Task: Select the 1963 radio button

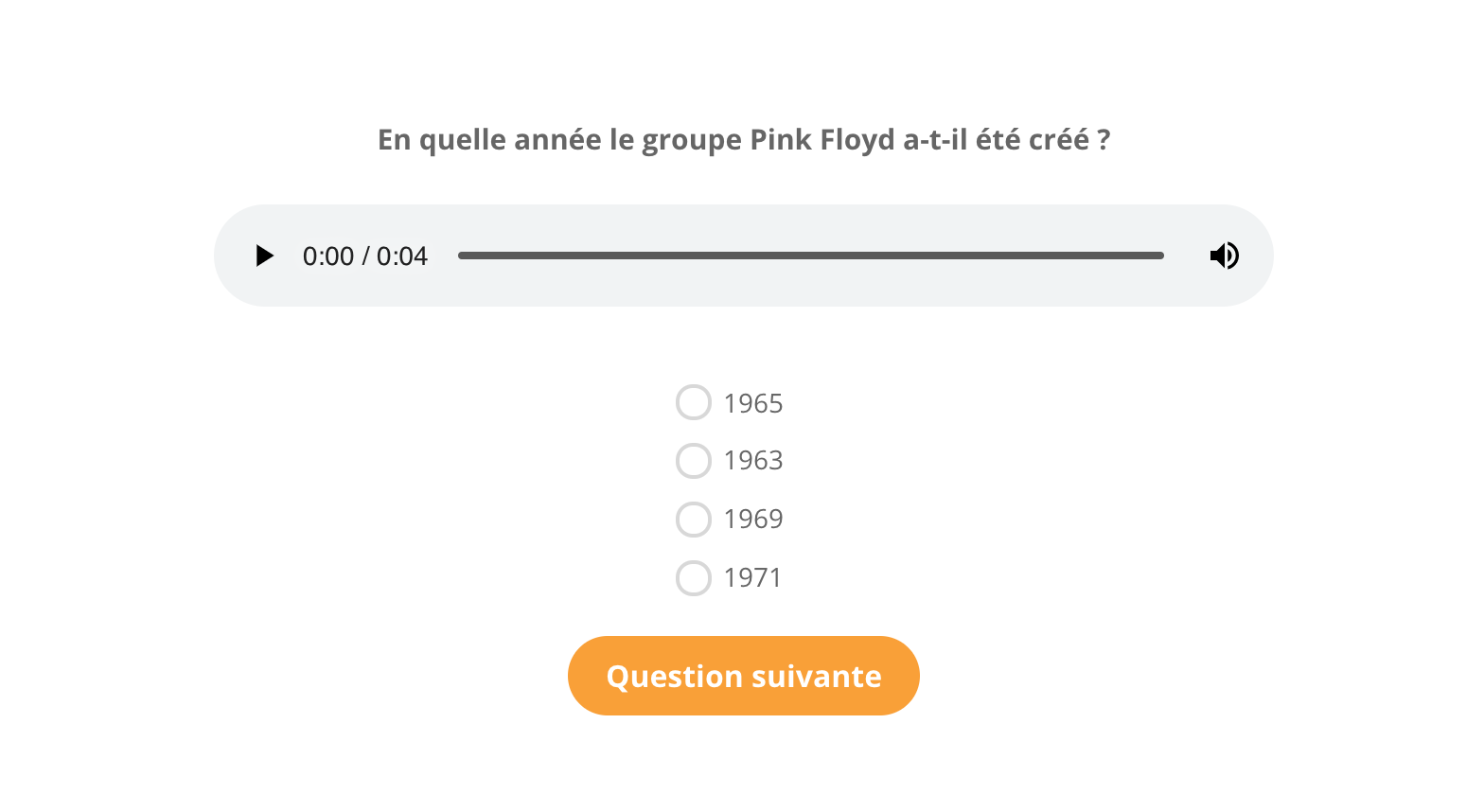Action: coord(694,461)
